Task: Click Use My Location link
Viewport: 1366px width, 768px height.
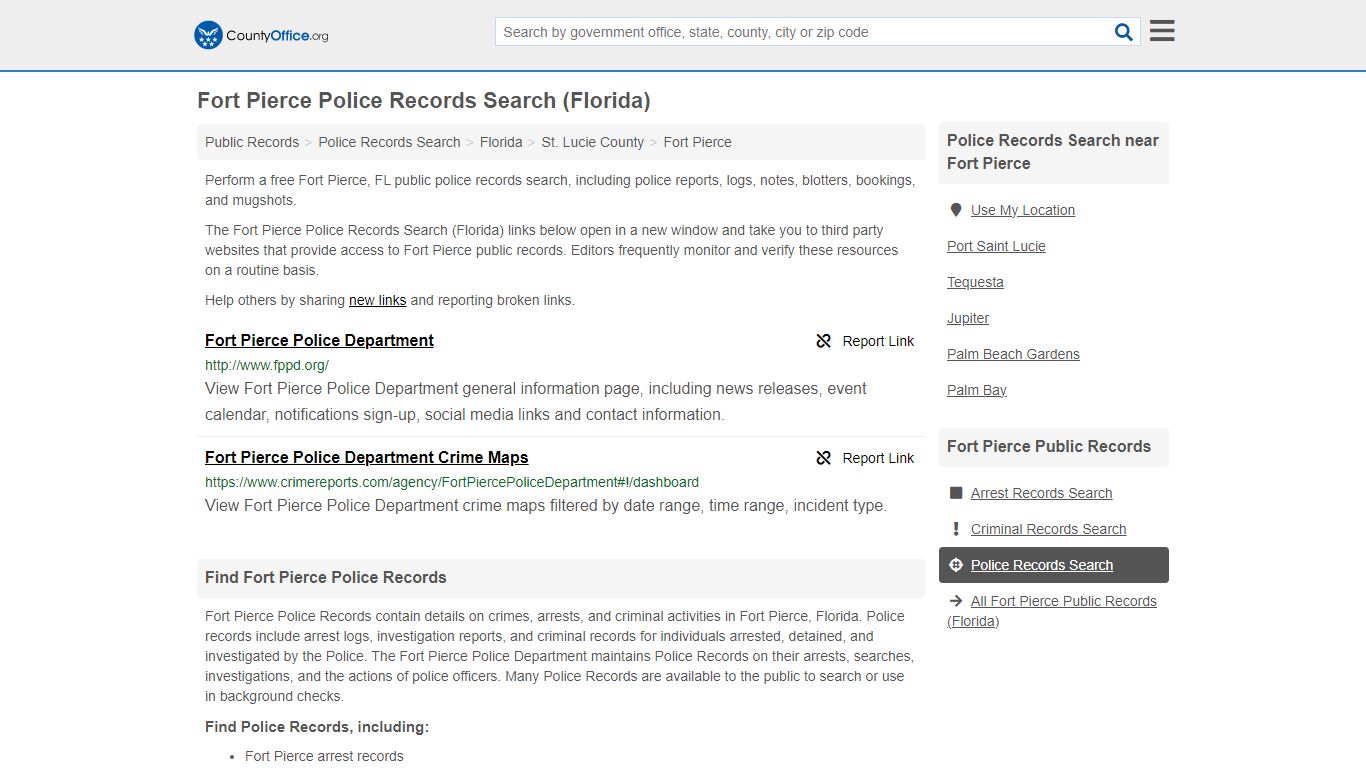Action: pos(1023,210)
